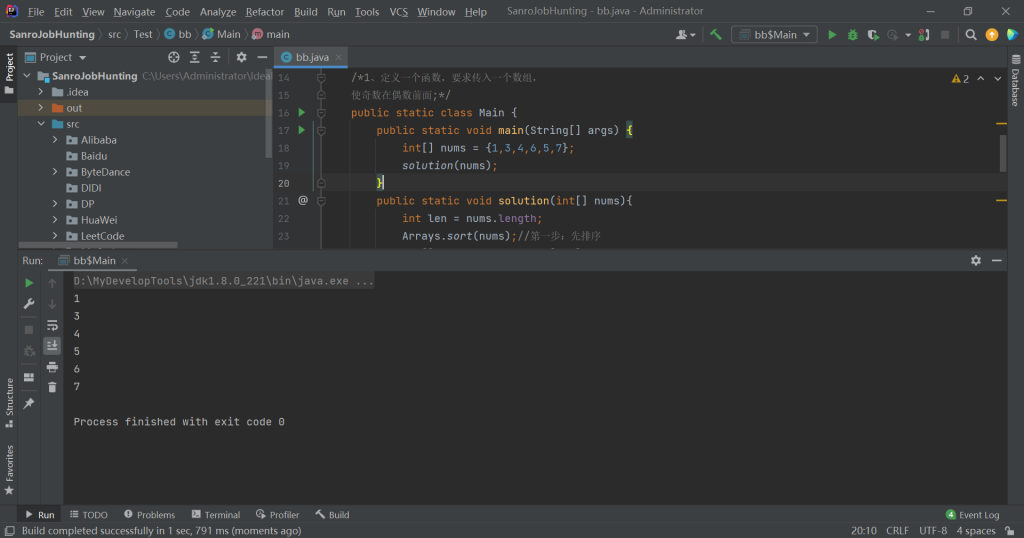Start debugging with the green bug icon
The height and width of the screenshot is (538, 1024).
point(852,34)
